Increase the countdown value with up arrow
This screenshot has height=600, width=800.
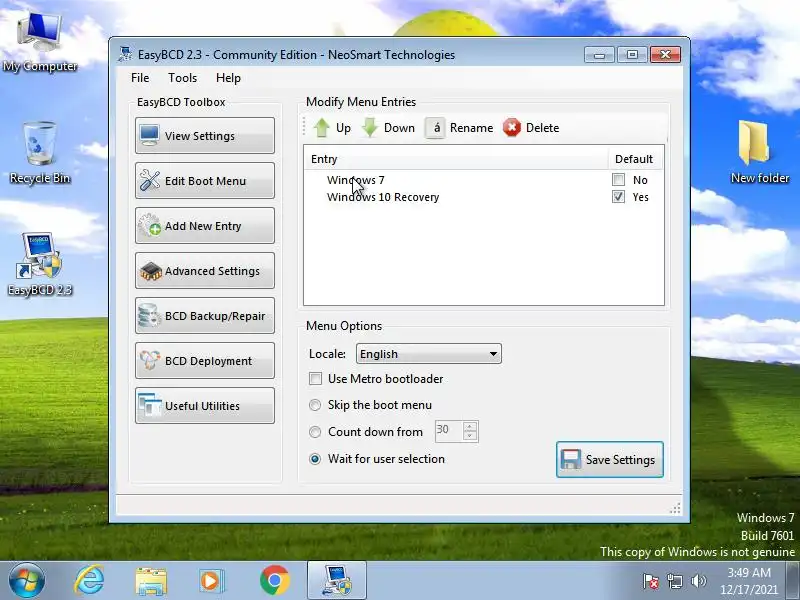(x=470, y=427)
